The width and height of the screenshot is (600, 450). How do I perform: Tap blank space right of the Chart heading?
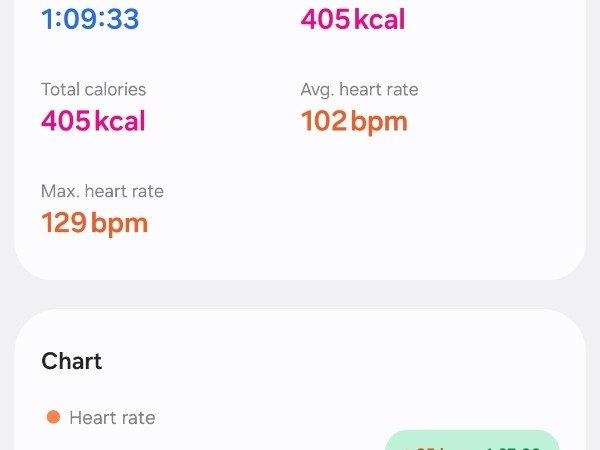click(x=350, y=361)
